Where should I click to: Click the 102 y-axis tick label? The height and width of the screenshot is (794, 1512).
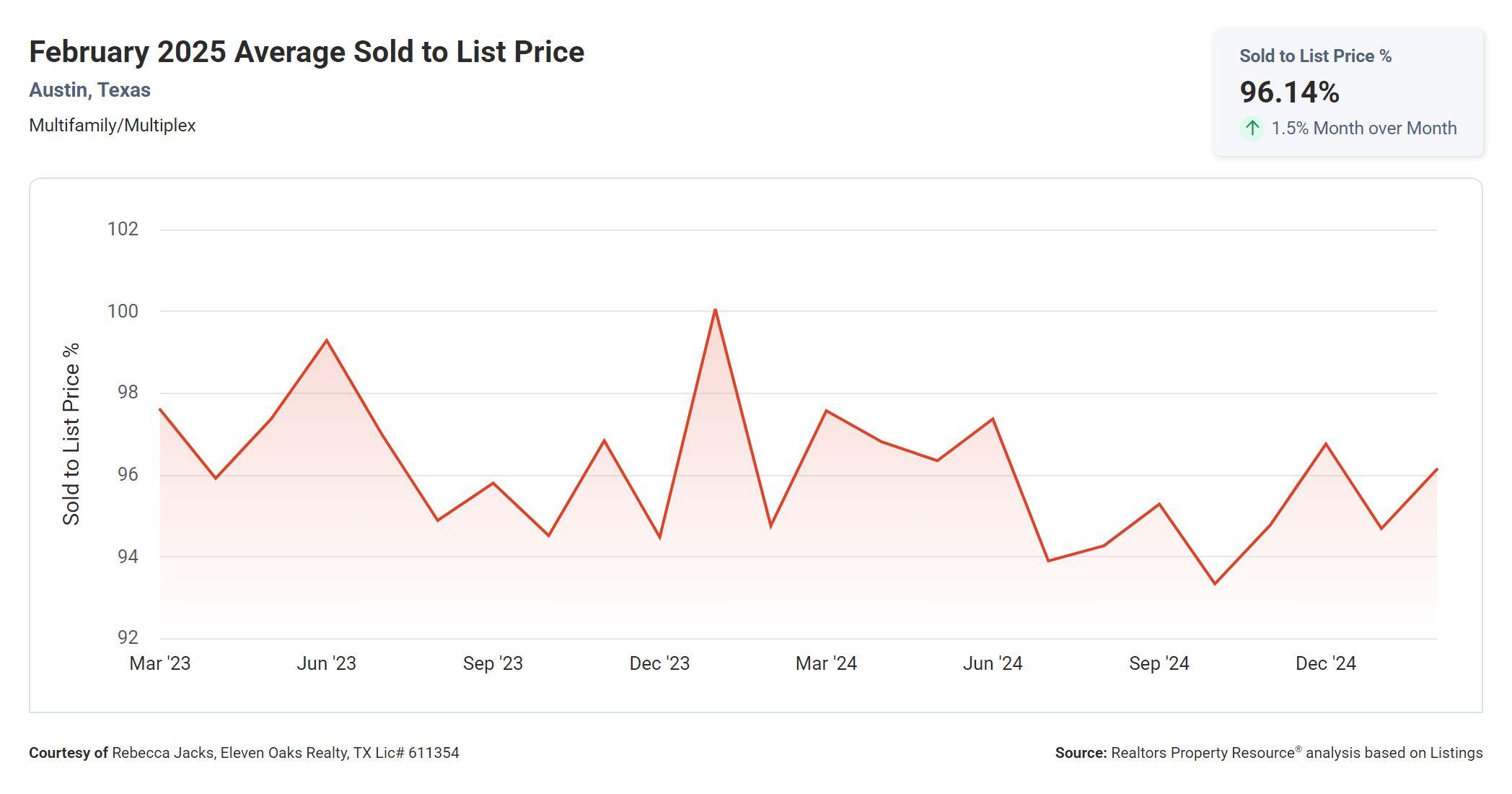123,229
